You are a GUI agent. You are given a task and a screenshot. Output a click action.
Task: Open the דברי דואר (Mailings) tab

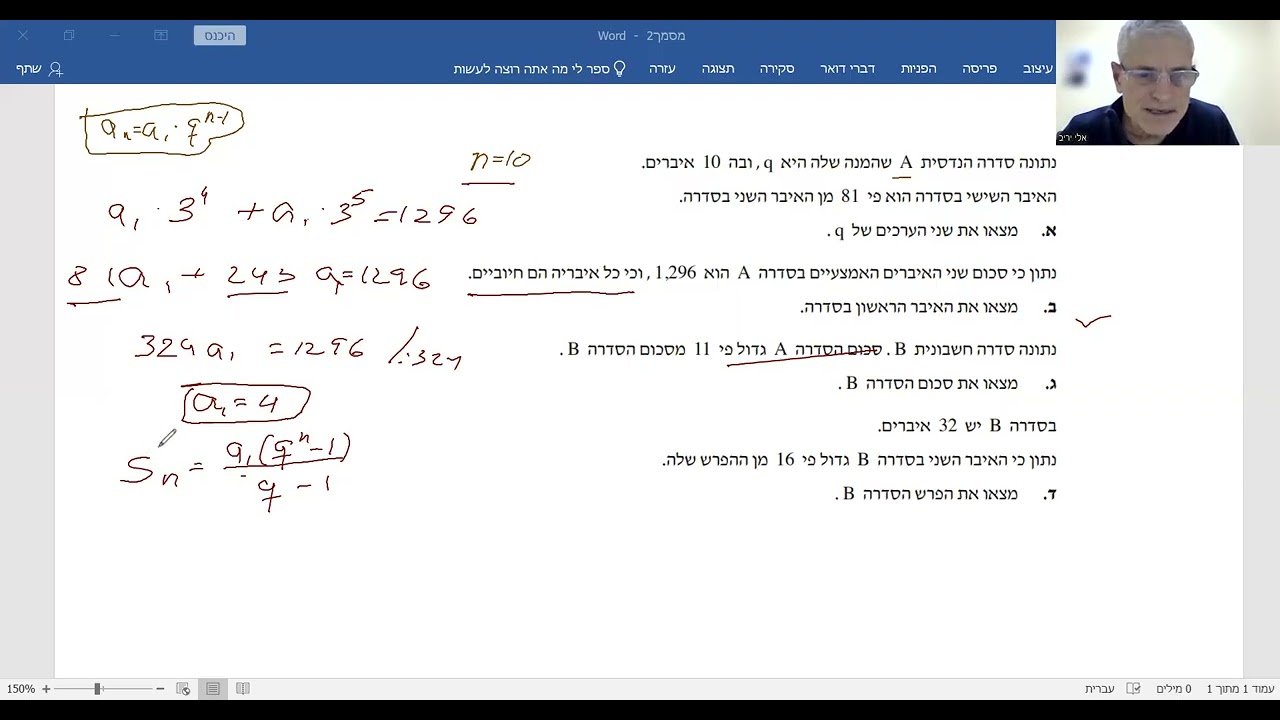click(x=847, y=68)
